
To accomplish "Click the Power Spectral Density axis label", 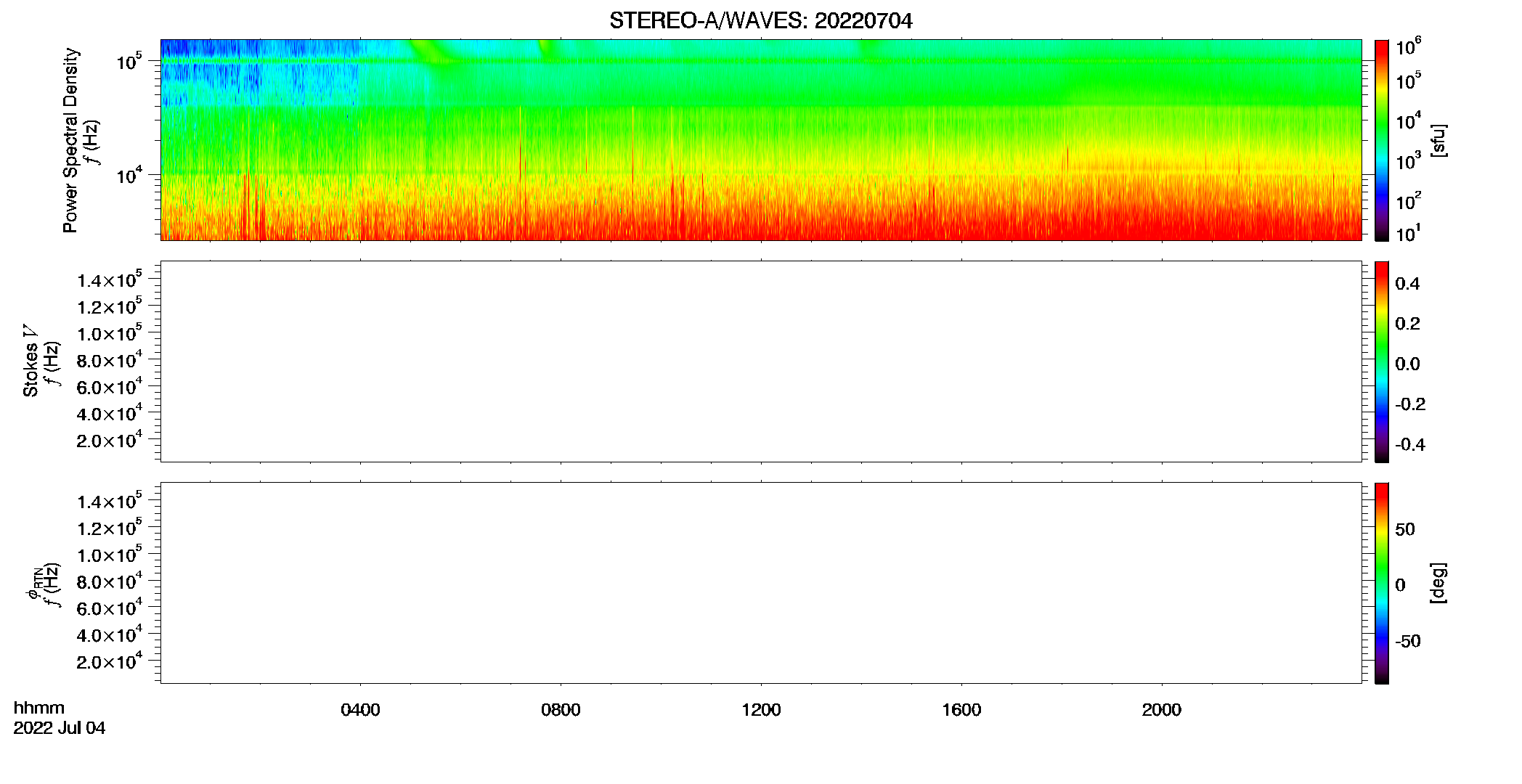I will tap(70, 140).
